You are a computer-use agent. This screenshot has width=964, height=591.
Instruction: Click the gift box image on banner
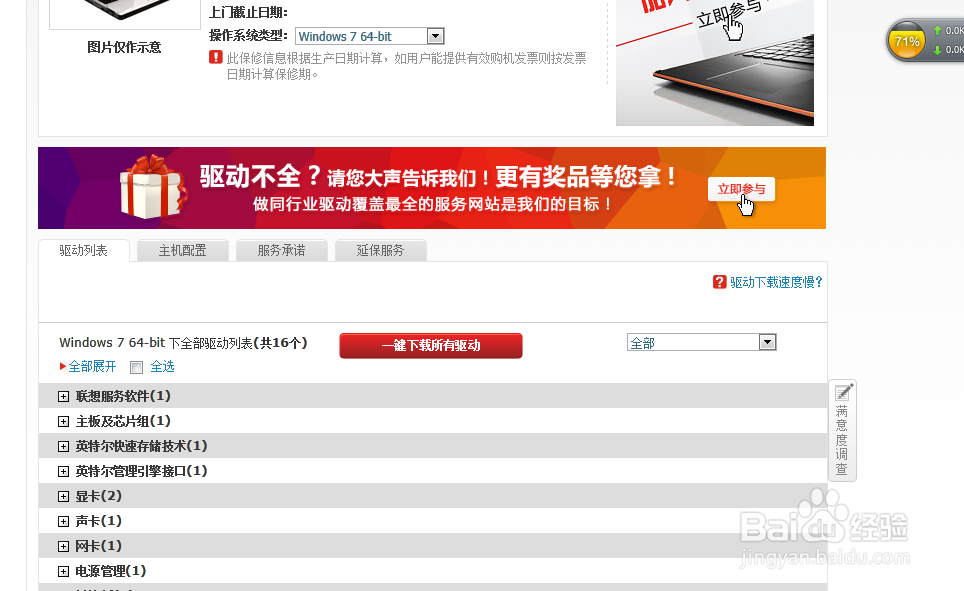point(153,187)
